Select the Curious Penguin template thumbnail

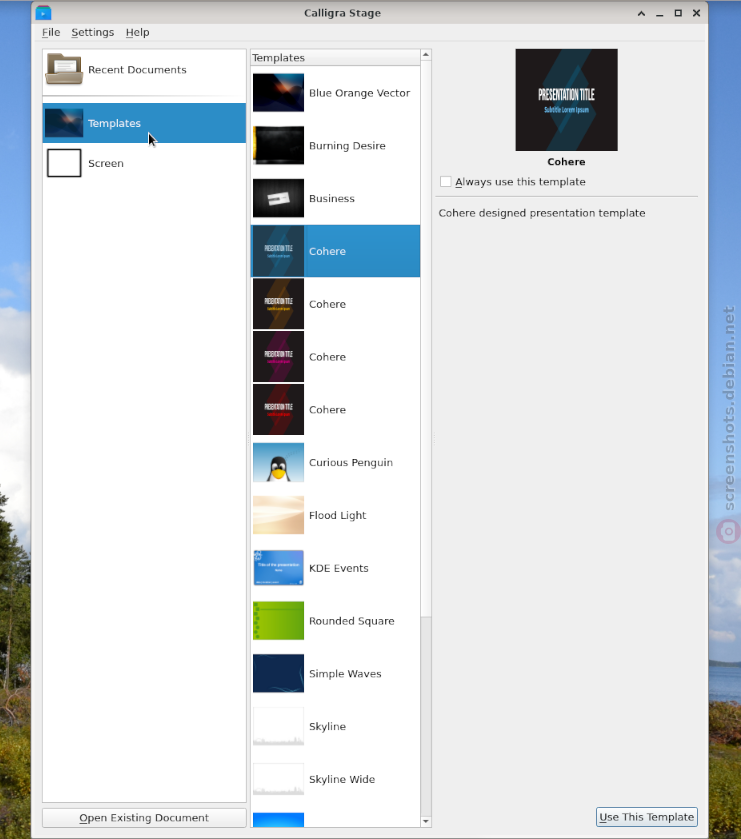coord(278,462)
